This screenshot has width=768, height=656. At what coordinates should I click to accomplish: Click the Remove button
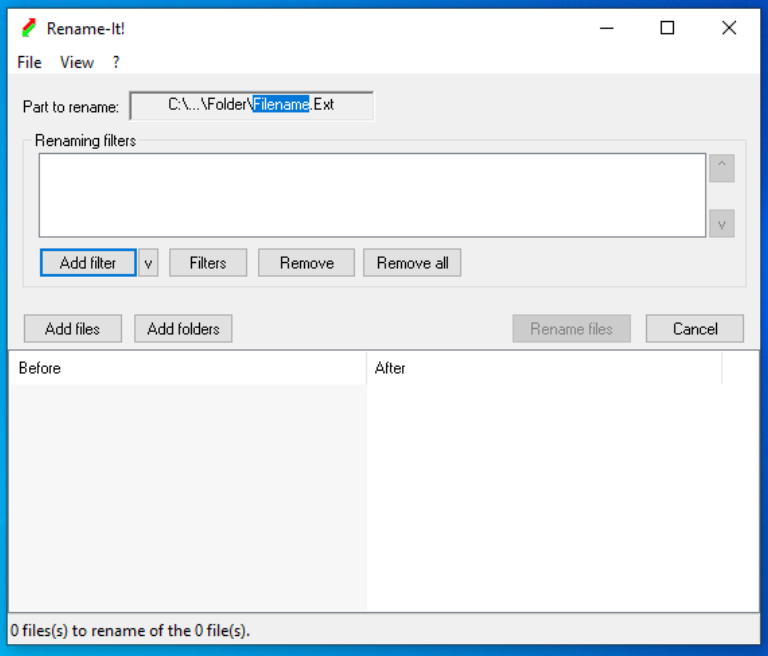(307, 263)
